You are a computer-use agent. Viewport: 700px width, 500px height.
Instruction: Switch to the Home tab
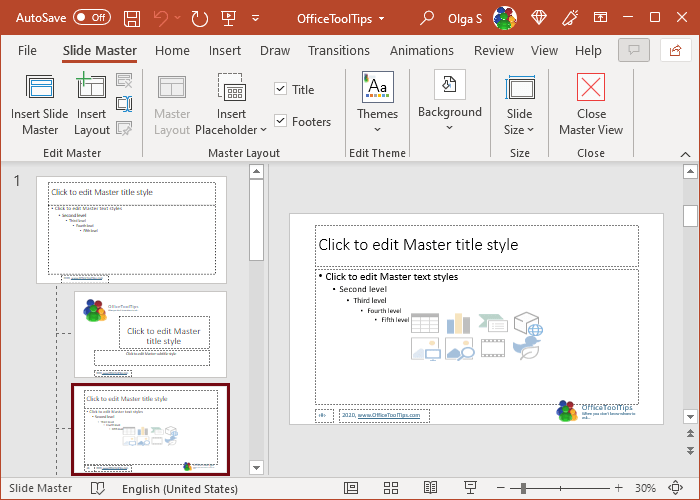(172, 50)
